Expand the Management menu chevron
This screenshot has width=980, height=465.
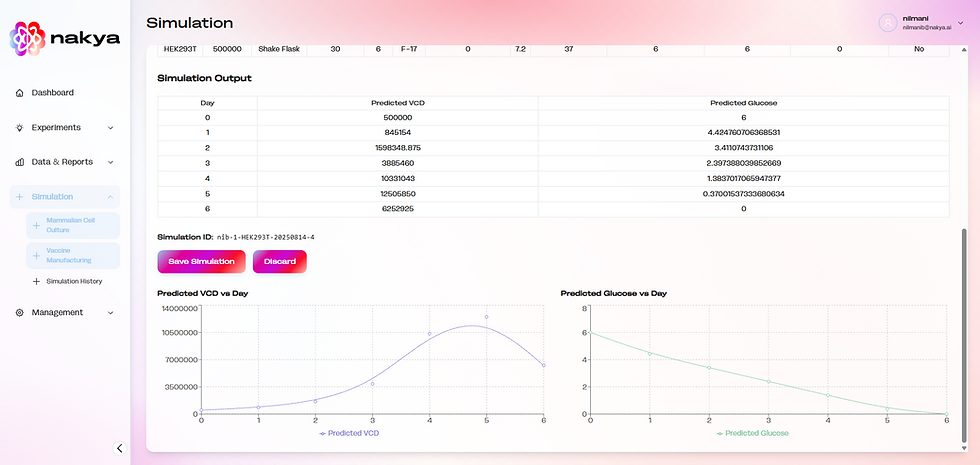pyautogui.click(x=111, y=312)
